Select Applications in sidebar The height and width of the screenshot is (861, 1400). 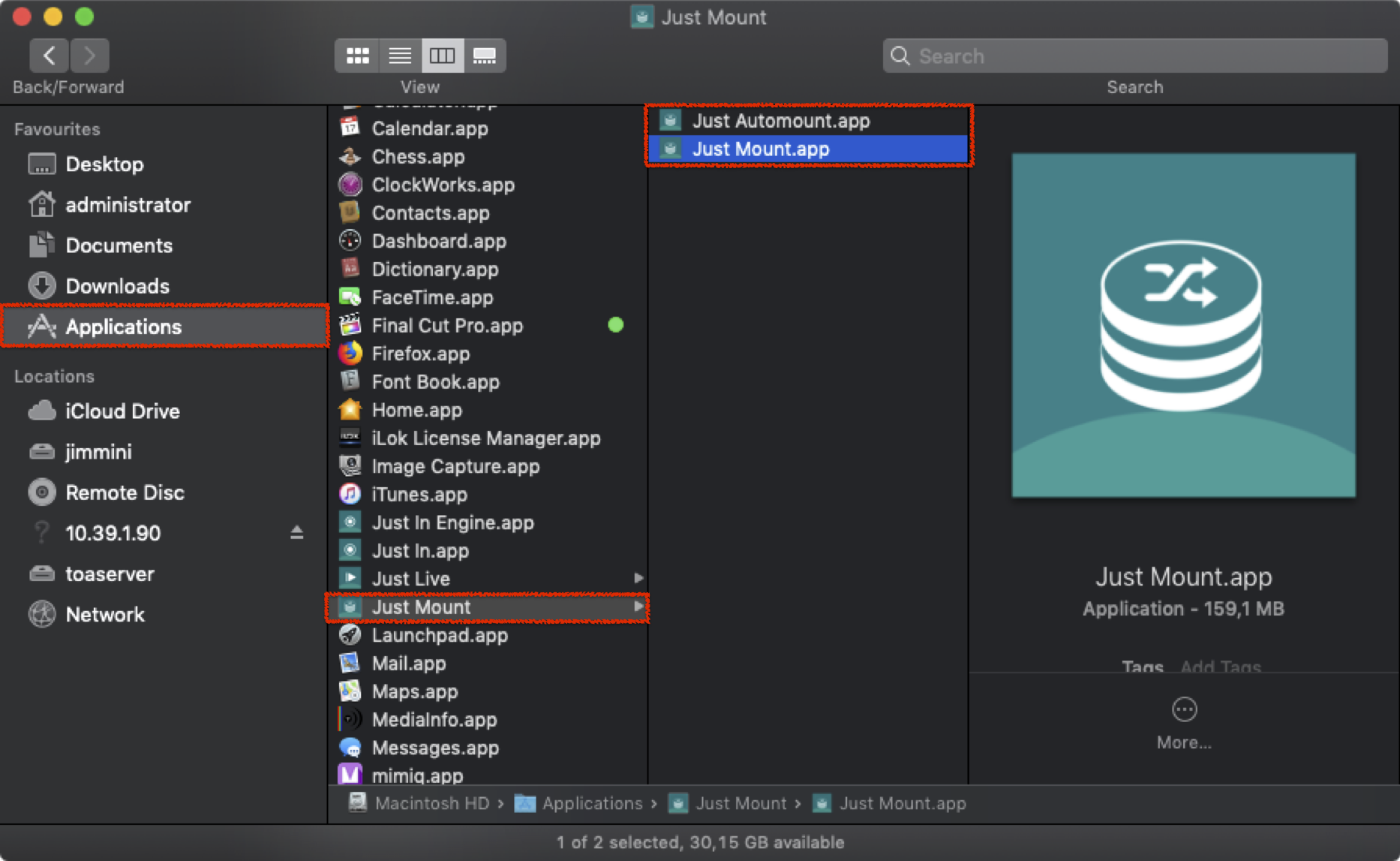click(x=164, y=327)
